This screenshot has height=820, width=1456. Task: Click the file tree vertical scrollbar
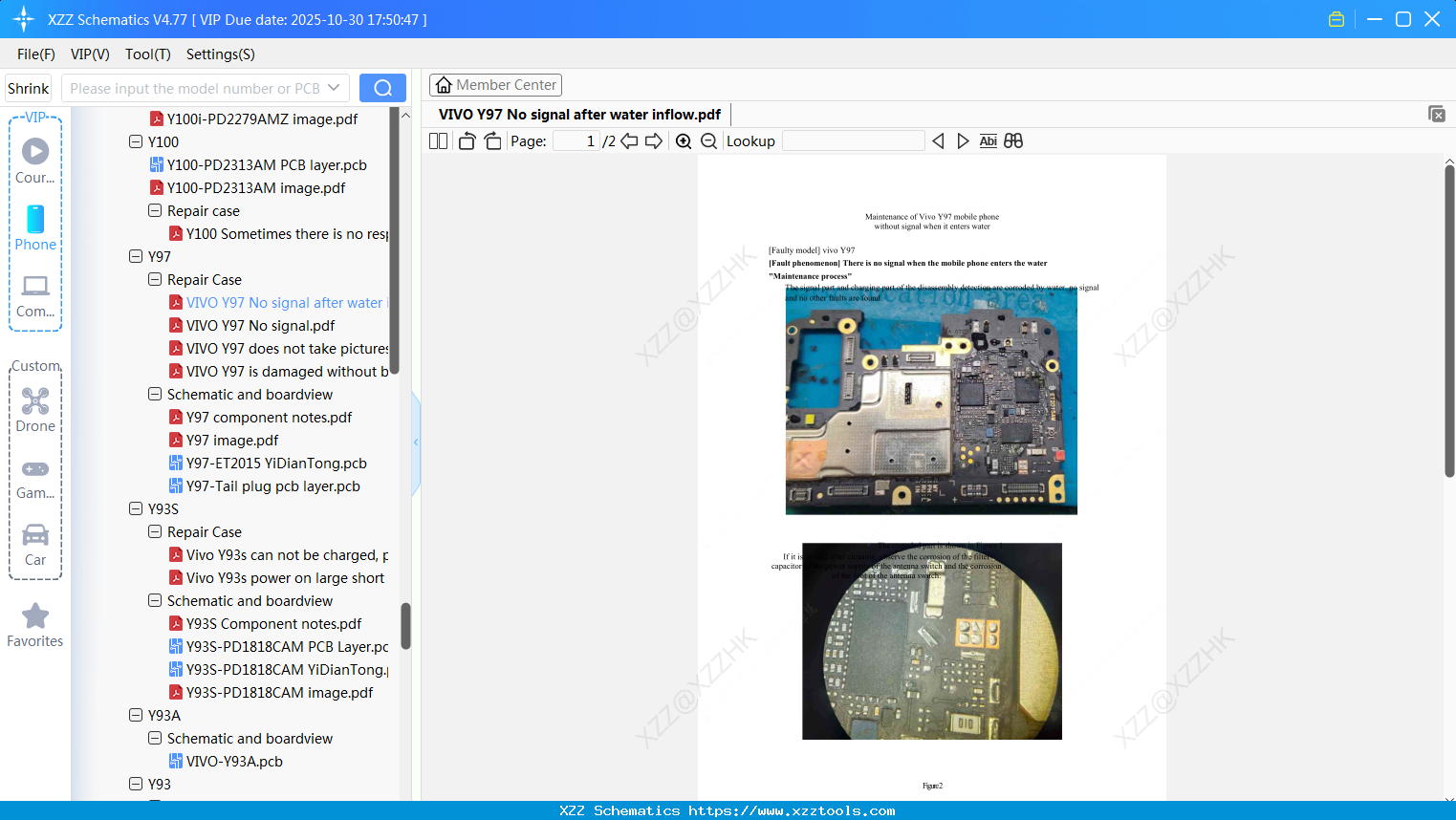point(394,239)
